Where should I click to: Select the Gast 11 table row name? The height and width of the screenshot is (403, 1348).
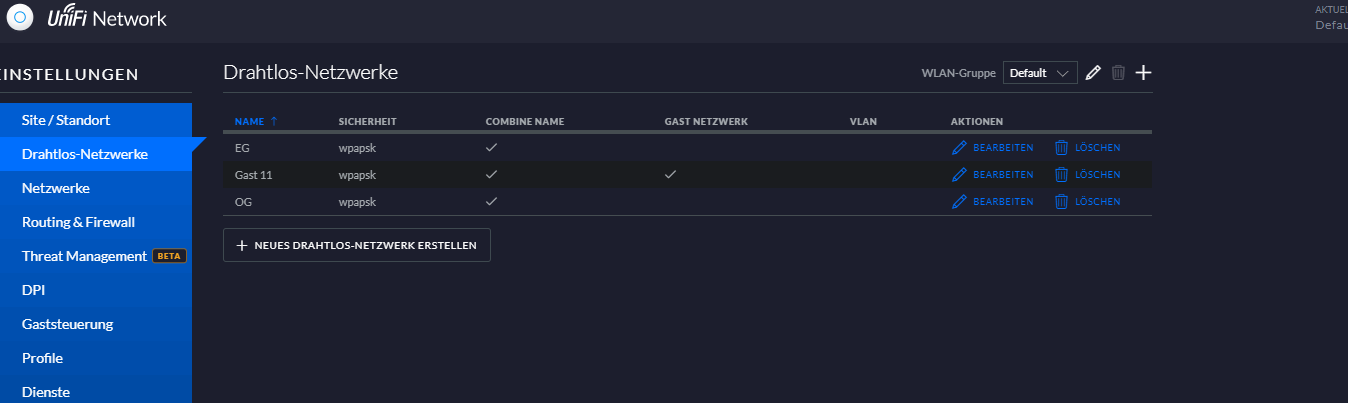[253, 174]
